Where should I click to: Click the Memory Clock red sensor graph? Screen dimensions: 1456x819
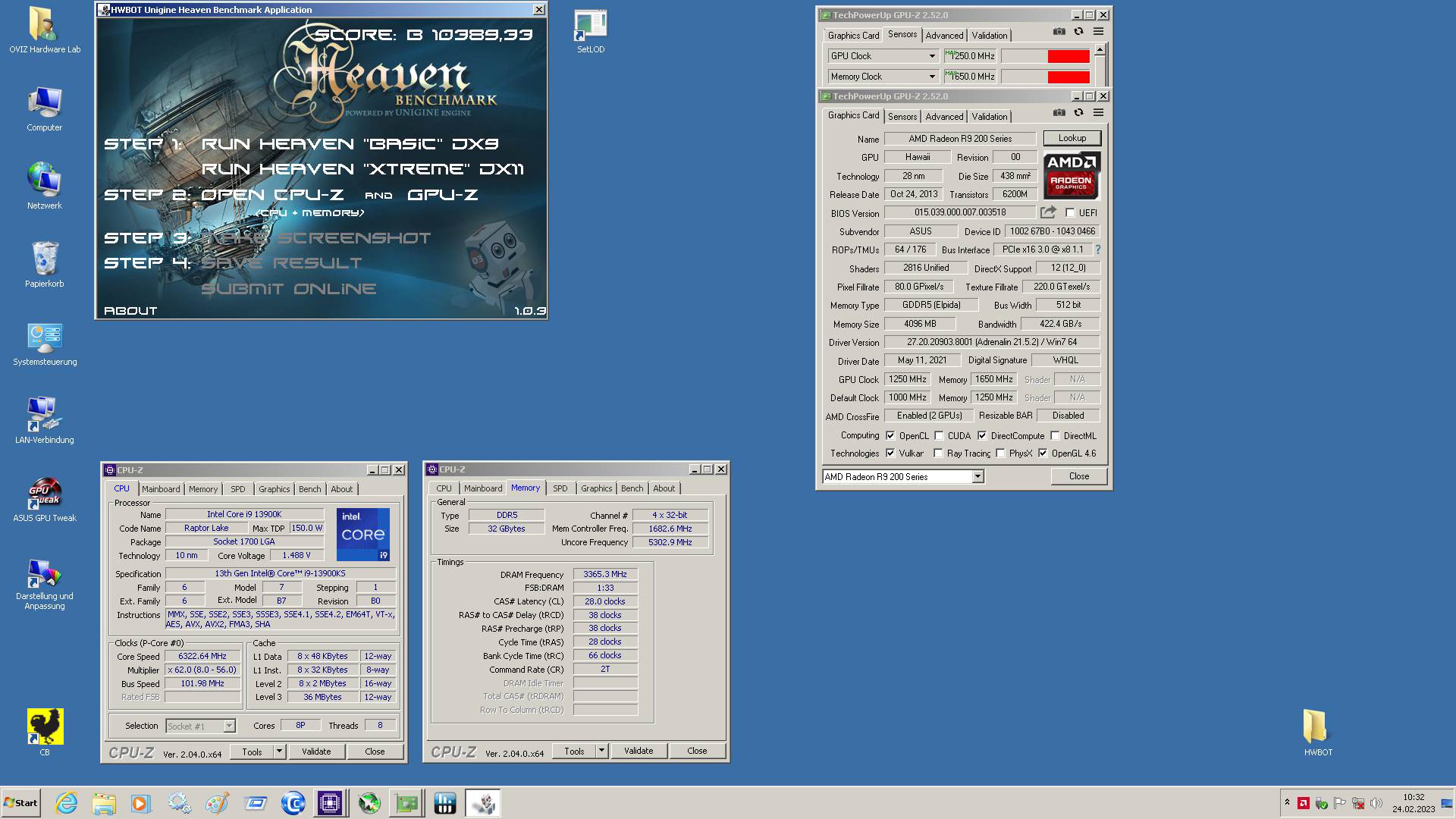point(1045,77)
